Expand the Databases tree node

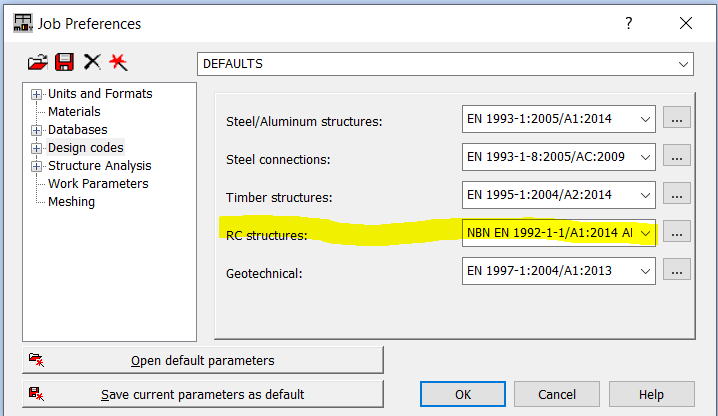click(x=37, y=130)
